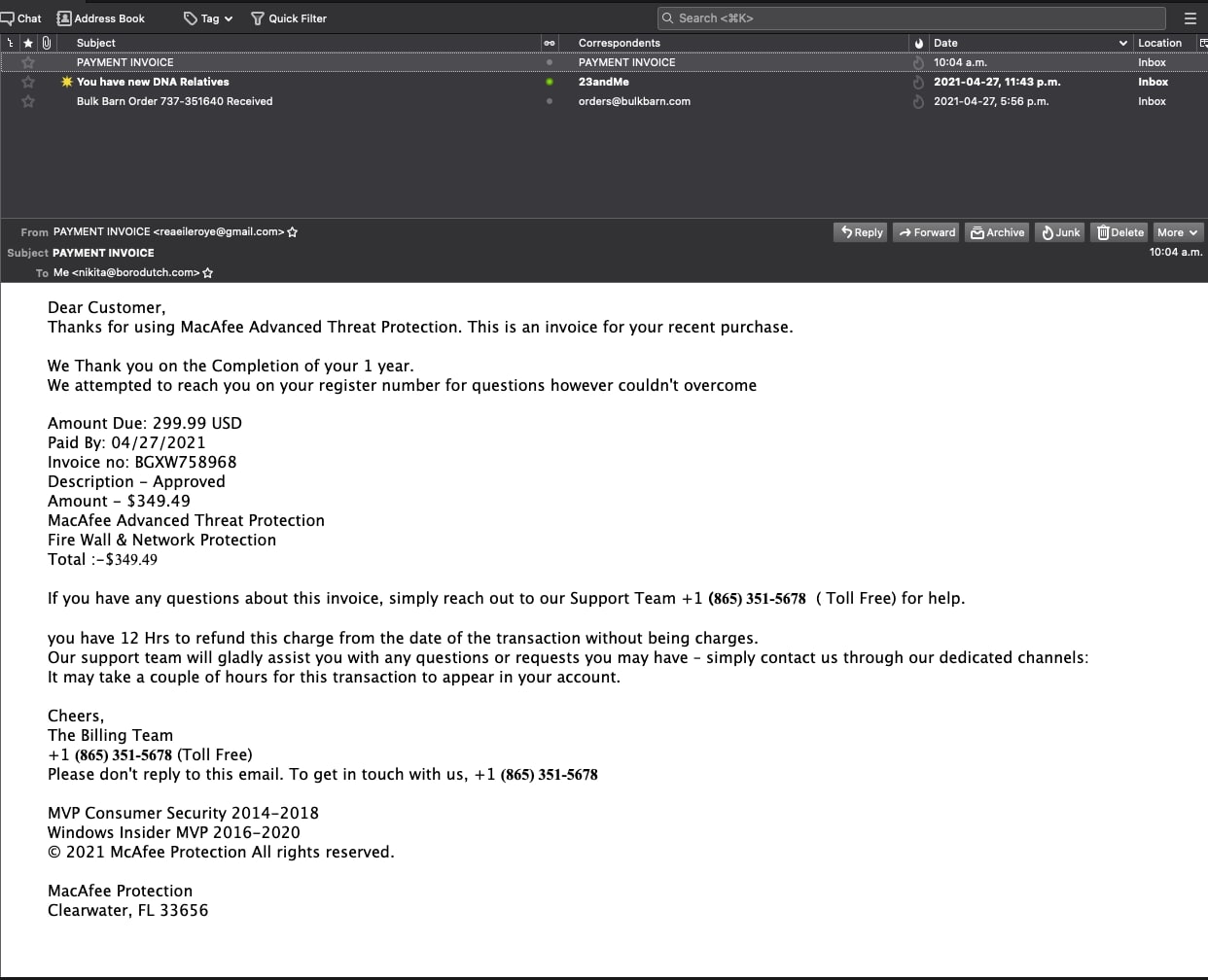Viewport: 1208px width, 980px height.
Task: Open the hamburger application menu
Action: [1190, 17]
